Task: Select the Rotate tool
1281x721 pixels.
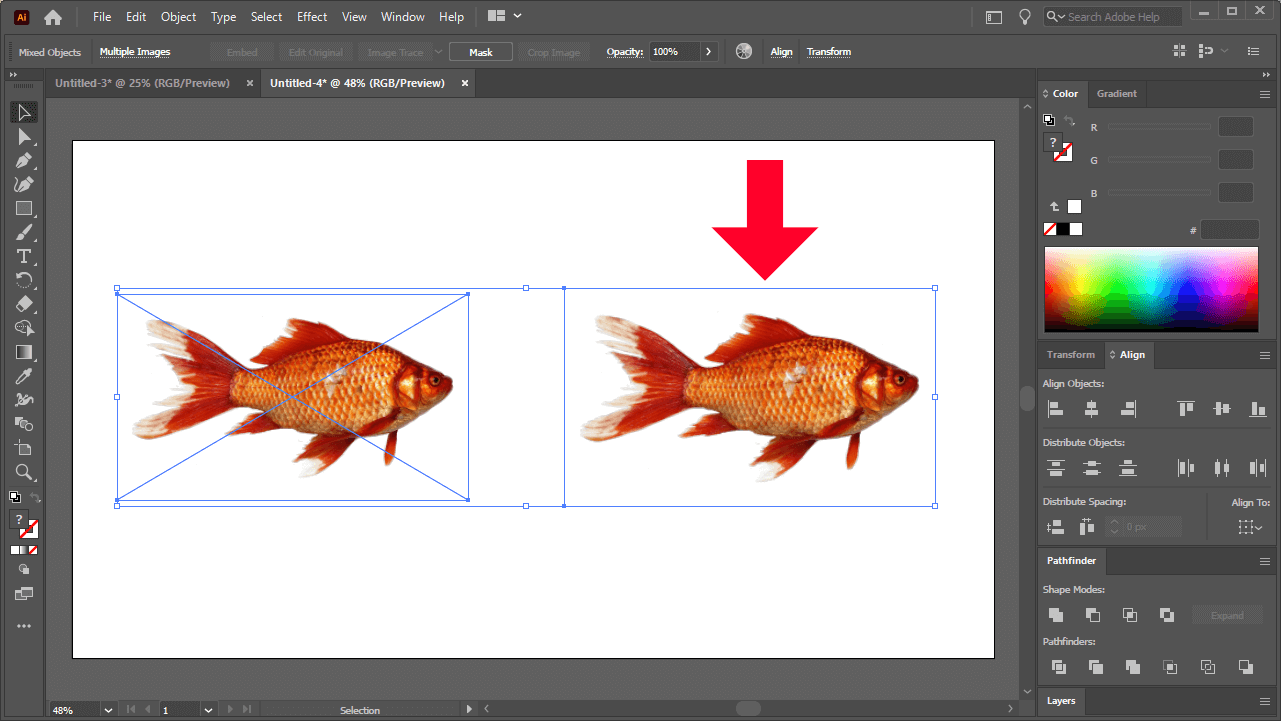Action: click(24, 281)
